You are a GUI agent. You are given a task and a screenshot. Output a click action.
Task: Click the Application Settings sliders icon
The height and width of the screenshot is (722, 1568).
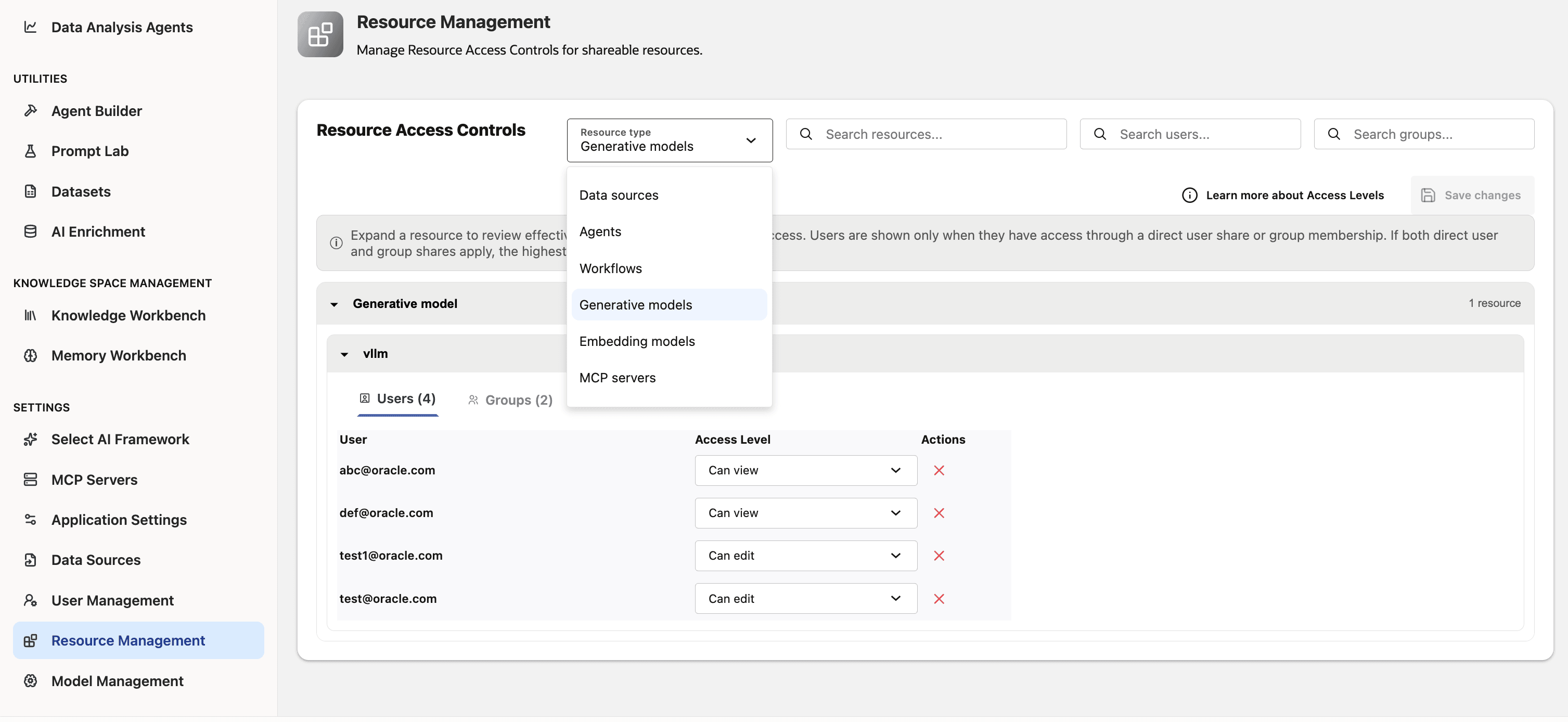[x=31, y=519]
